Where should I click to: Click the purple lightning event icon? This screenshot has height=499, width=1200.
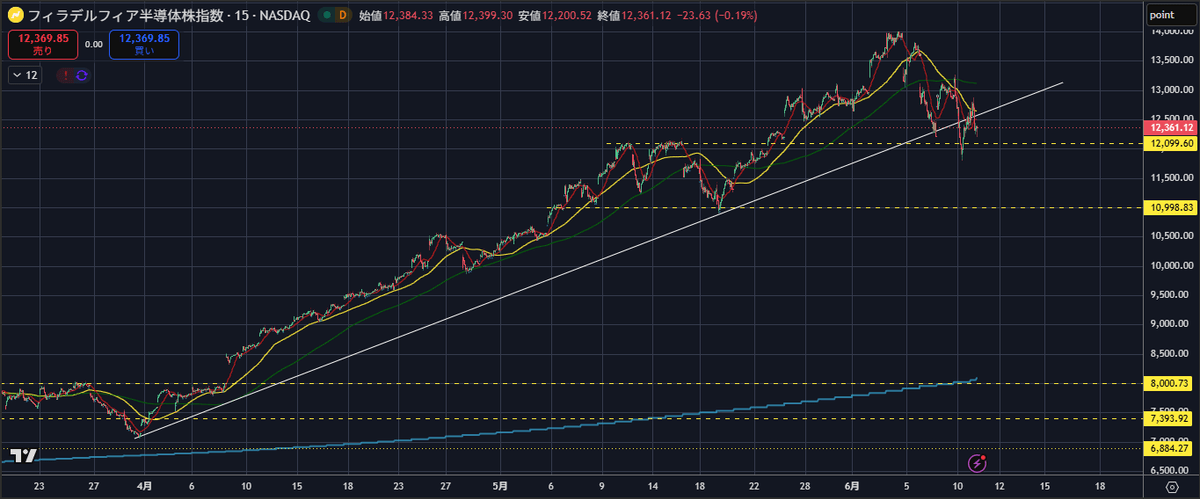click(978, 463)
